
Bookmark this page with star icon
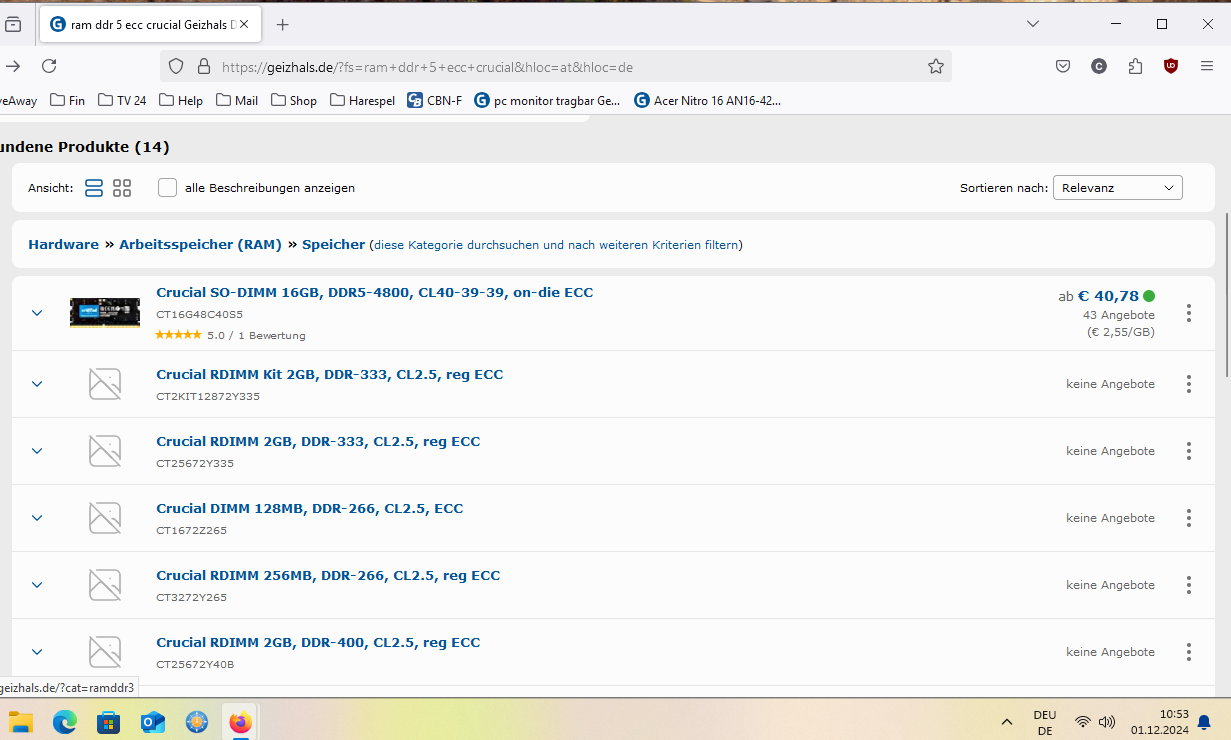[x=935, y=67]
